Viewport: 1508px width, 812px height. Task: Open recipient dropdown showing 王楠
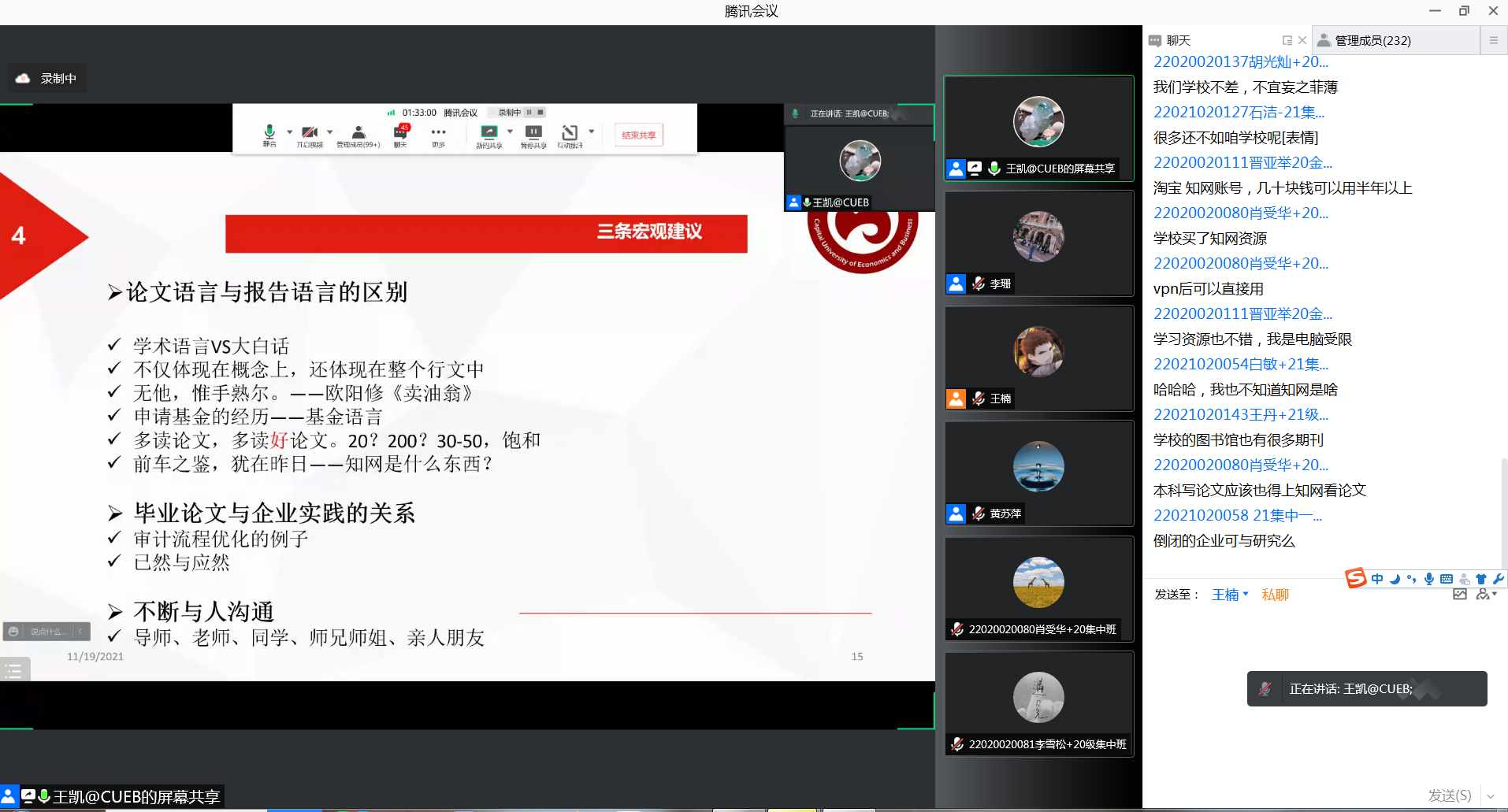point(1230,595)
